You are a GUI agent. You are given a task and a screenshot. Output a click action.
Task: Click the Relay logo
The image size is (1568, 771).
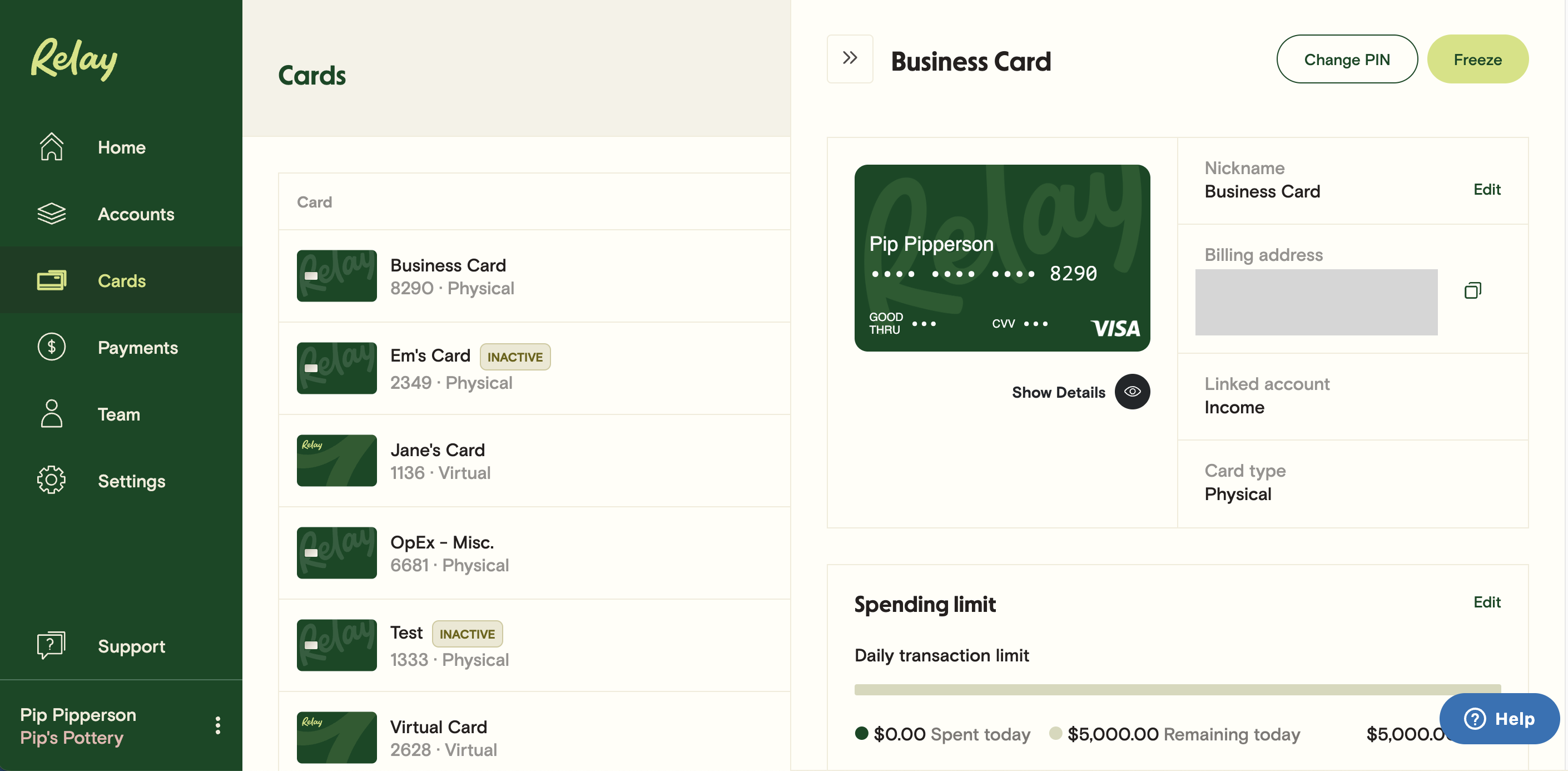pos(73,58)
